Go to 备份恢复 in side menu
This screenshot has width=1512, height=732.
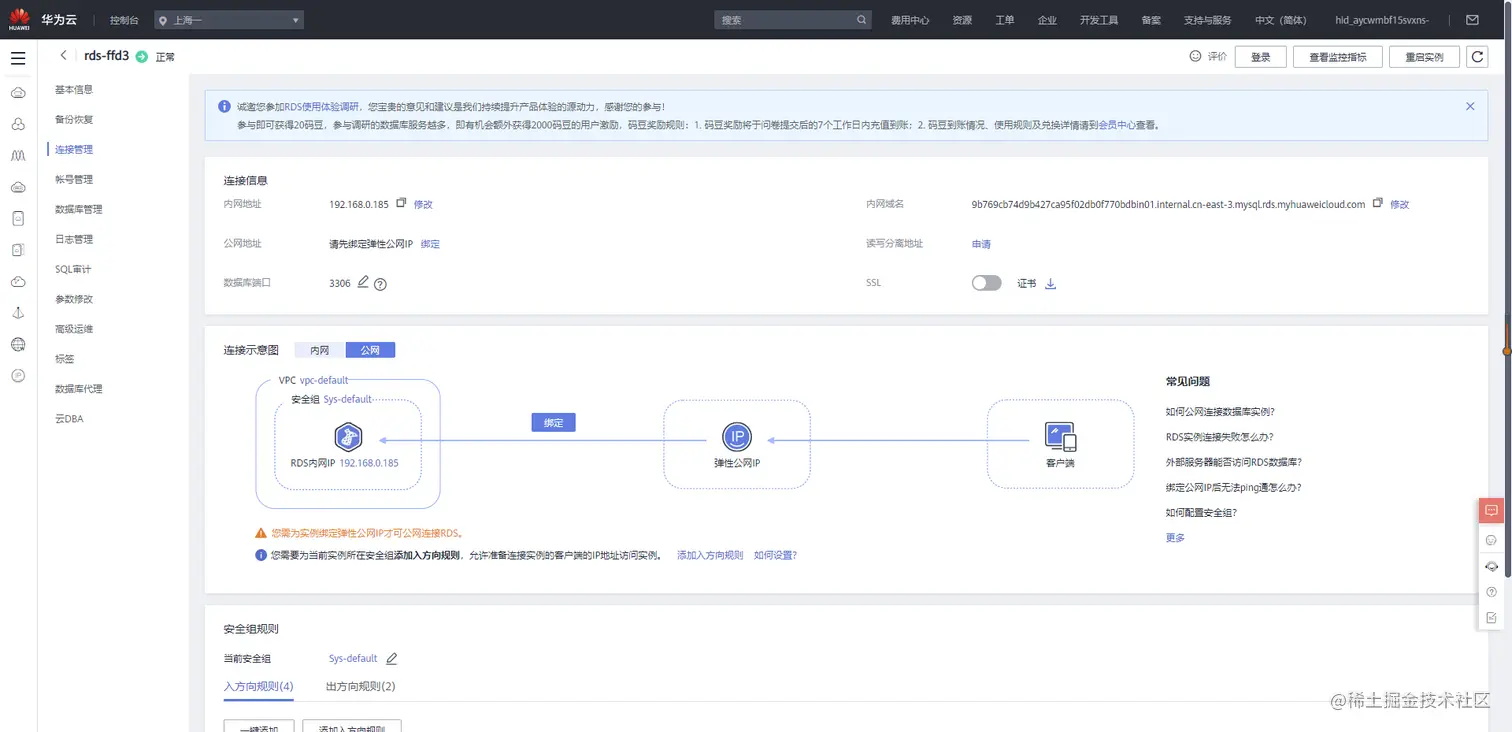(x=74, y=119)
